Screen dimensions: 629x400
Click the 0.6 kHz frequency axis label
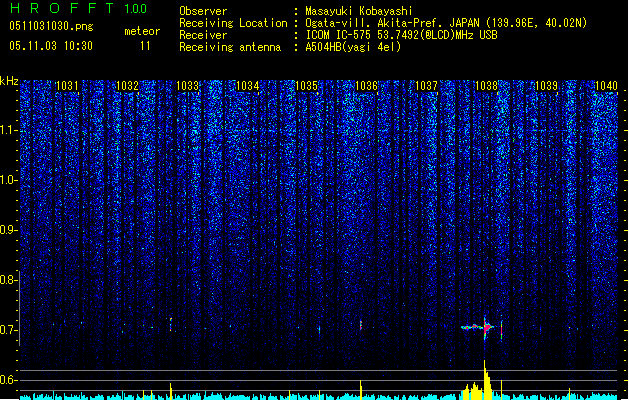point(9,380)
